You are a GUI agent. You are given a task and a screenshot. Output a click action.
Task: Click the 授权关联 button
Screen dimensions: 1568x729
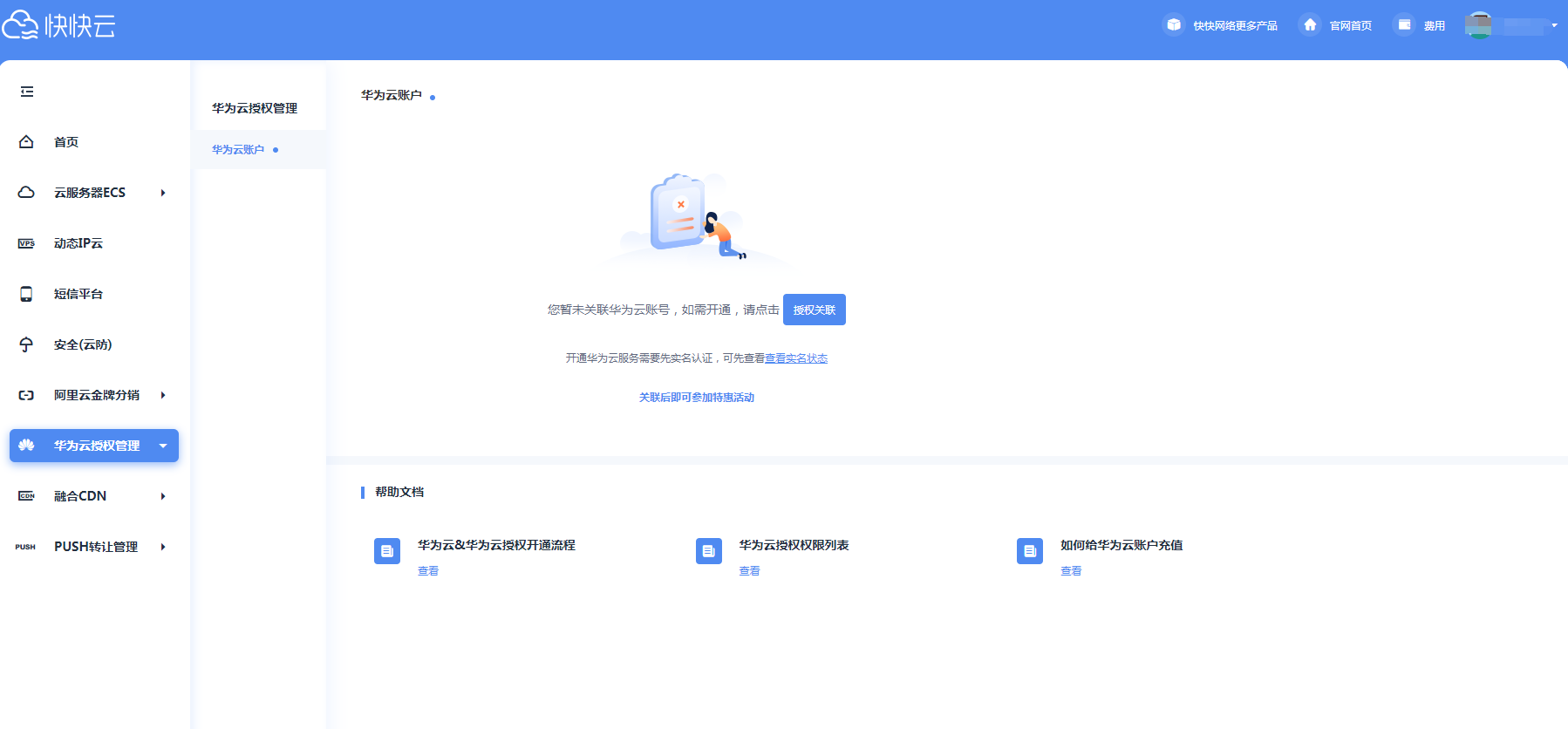coord(815,310)
